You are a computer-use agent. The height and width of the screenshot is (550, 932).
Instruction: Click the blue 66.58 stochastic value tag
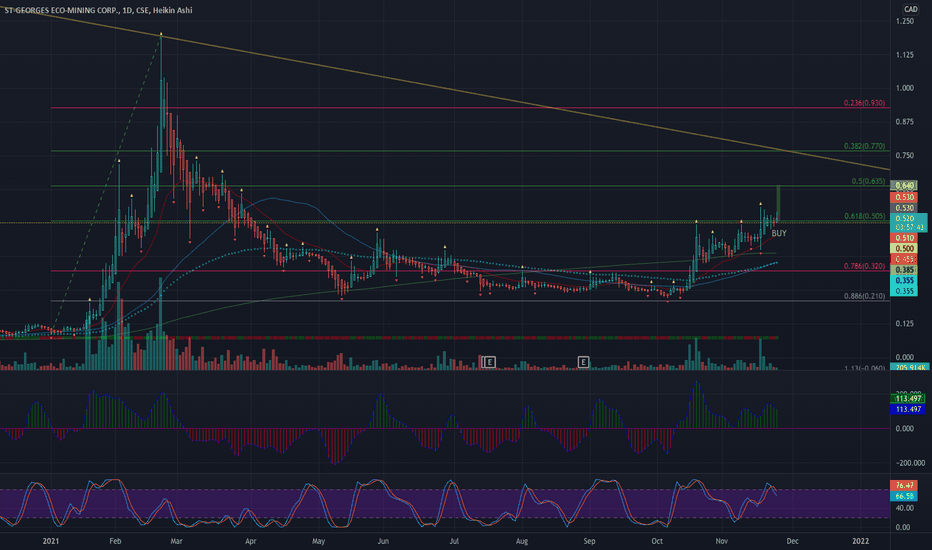click(904, 496)
